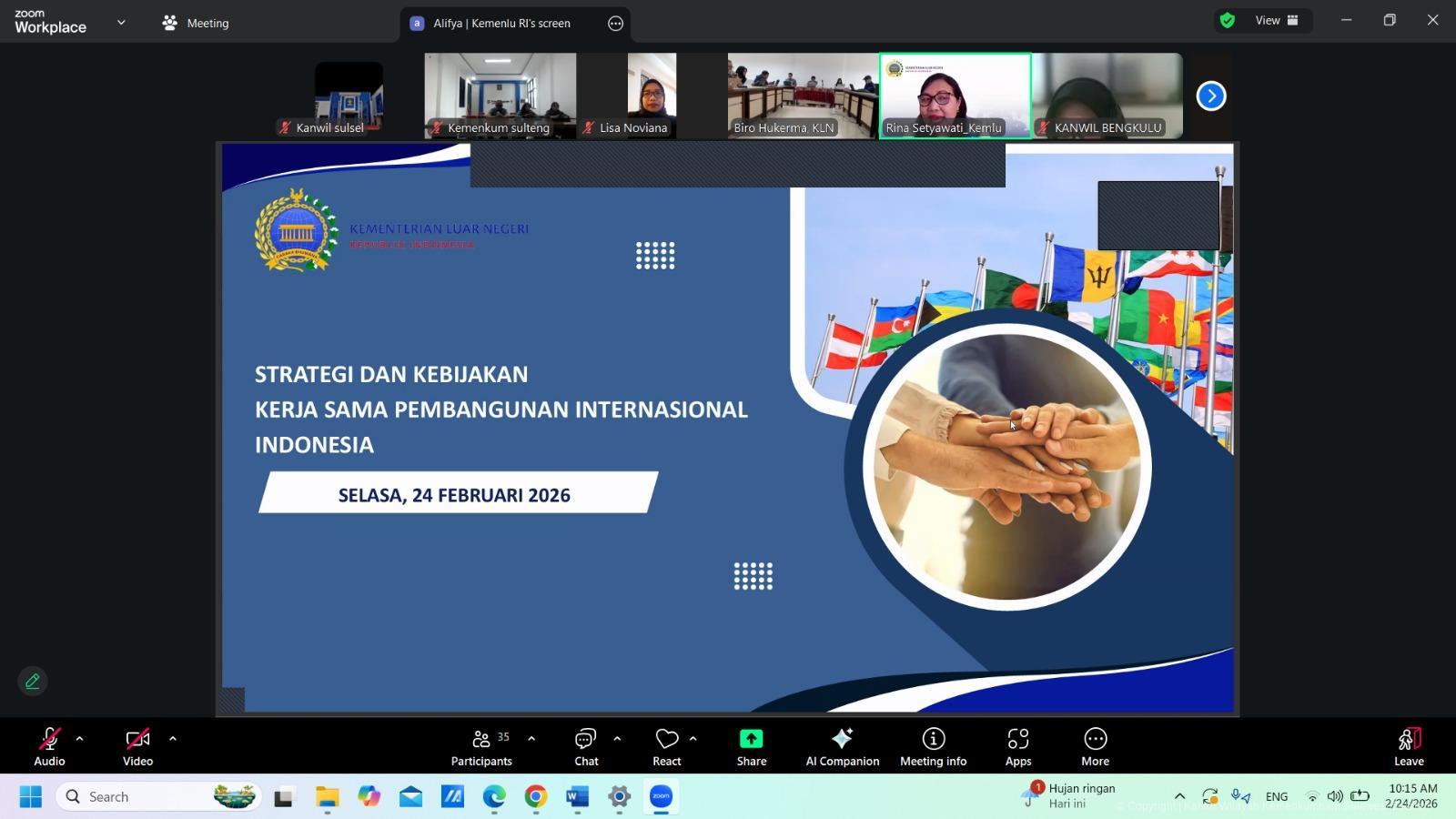The width and height of the screenshot is (1456, 819).
Task: Start camera with the Video button
Action: pyautogui.click(x=137, y=746)
